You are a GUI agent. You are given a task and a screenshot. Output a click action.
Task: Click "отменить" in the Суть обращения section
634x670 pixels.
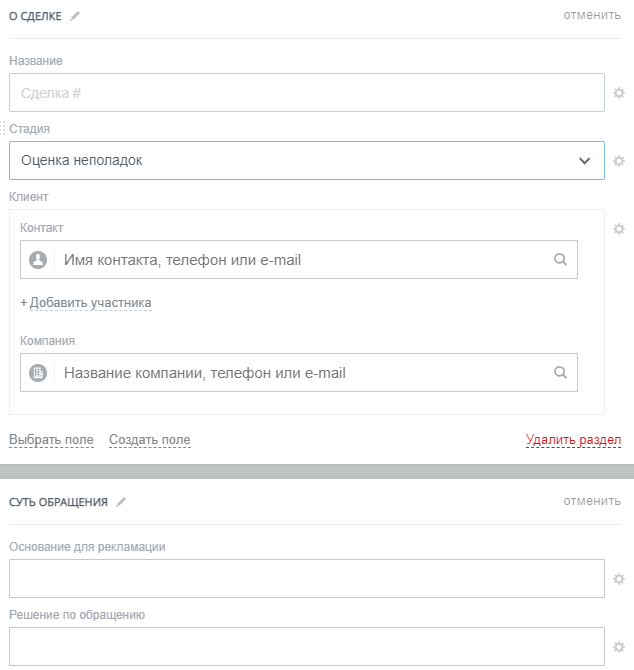(592, 501)
